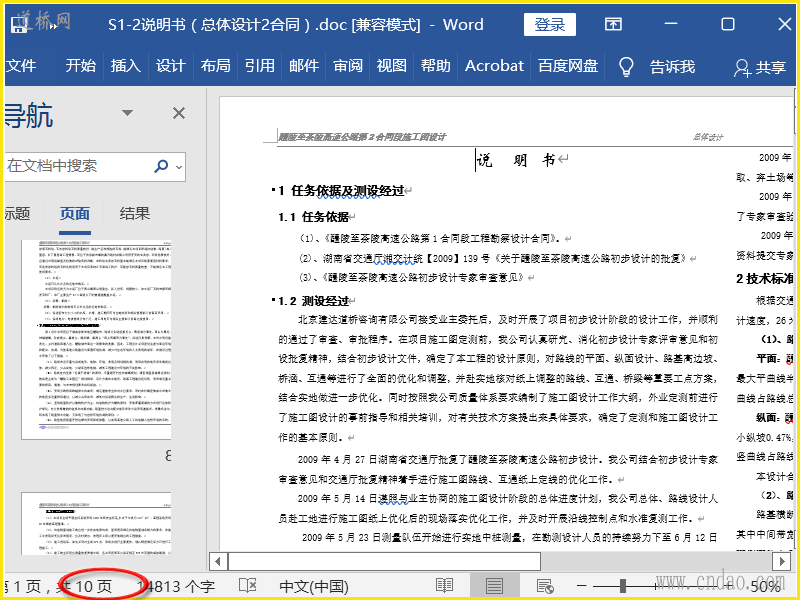This screenshot has width=800, height=600.
Task: Switch to the 视图 ribbon tab
Action: point(392,66)
